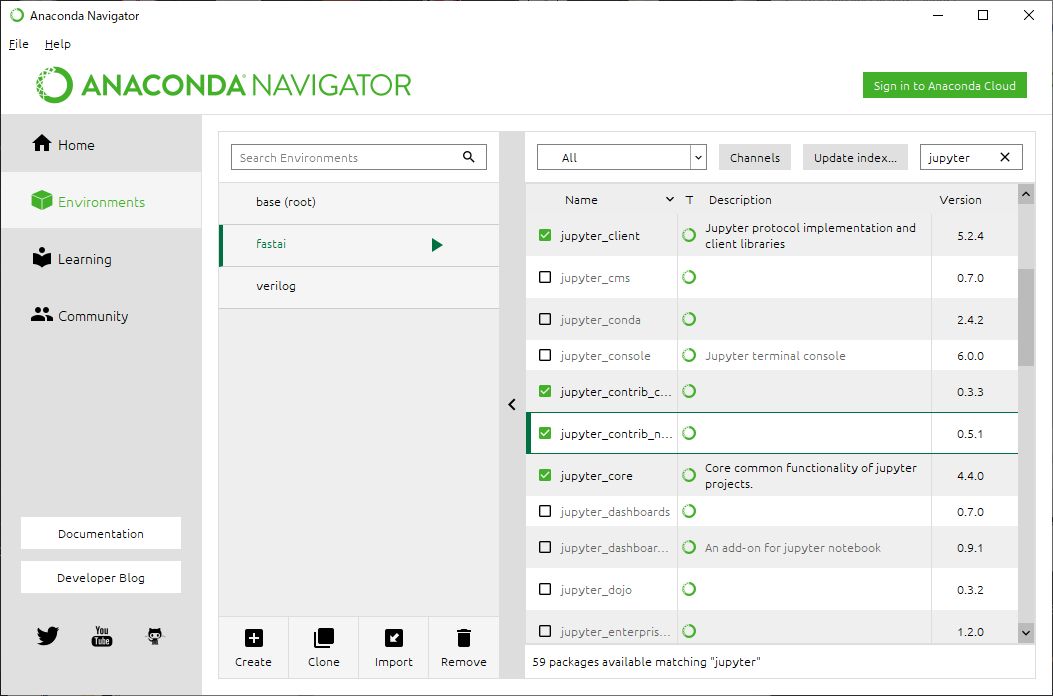Open the Twitter link icon
Image resolution: width=1053 pixels, height=696 pixels.
48,636
